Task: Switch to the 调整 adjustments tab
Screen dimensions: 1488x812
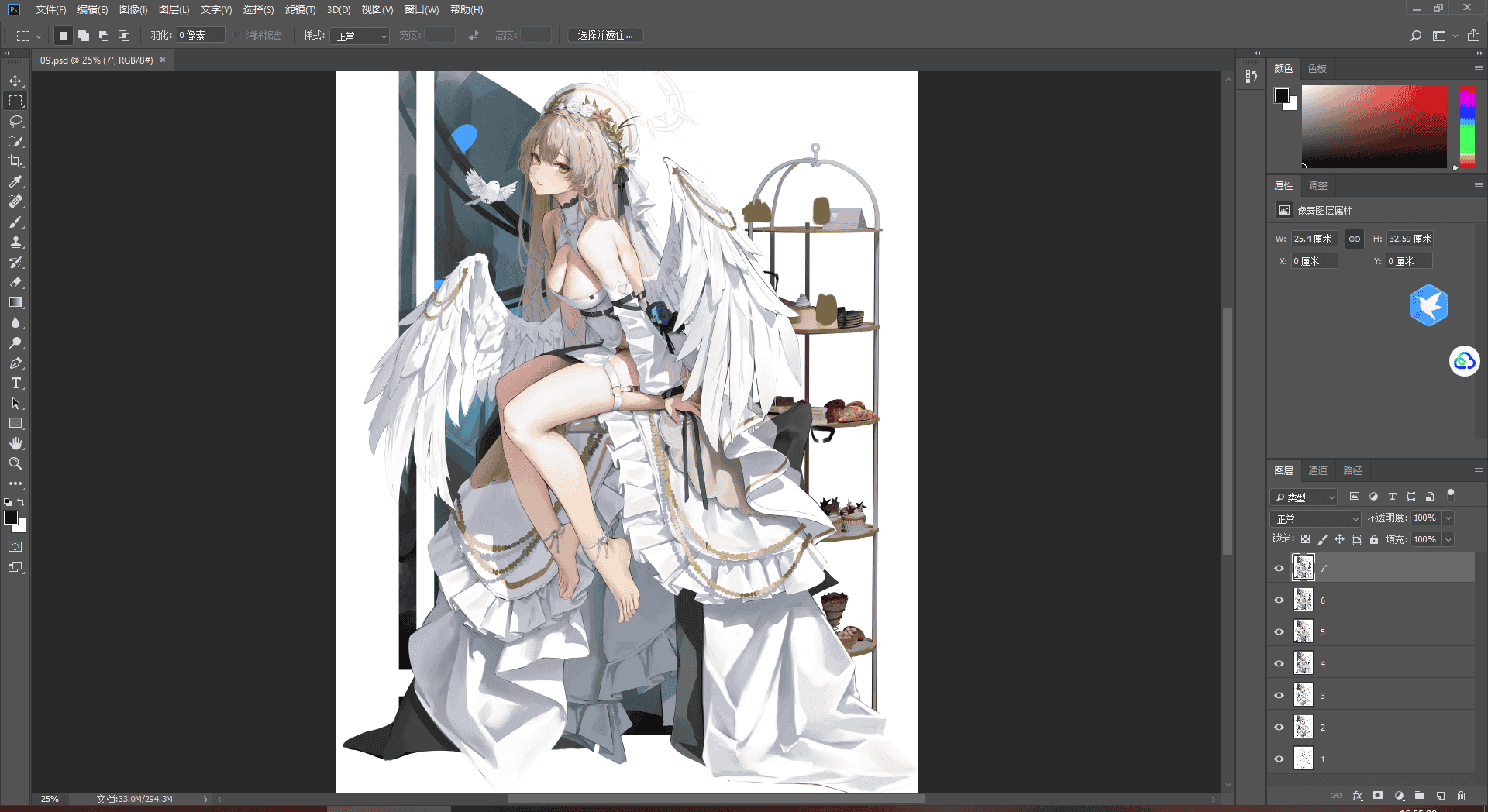Action: (1317, 185)
